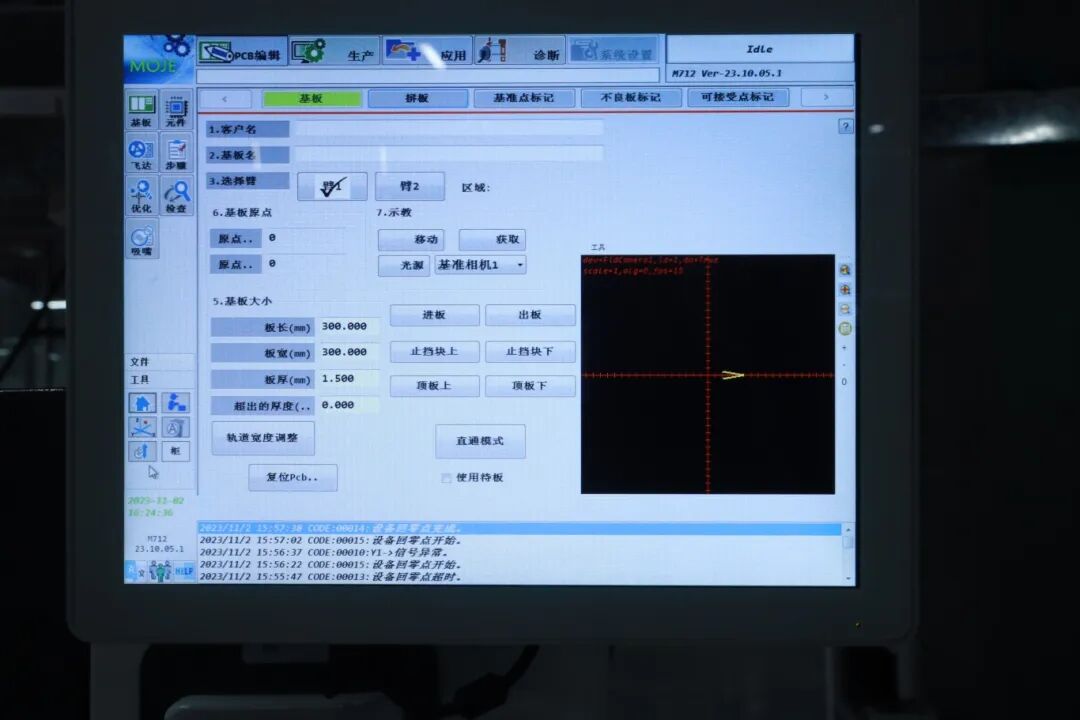The height and width of the screenshot is (720, 1080).
Task: Check the 臂1 arm selection box
Action: tap(333, 187)
